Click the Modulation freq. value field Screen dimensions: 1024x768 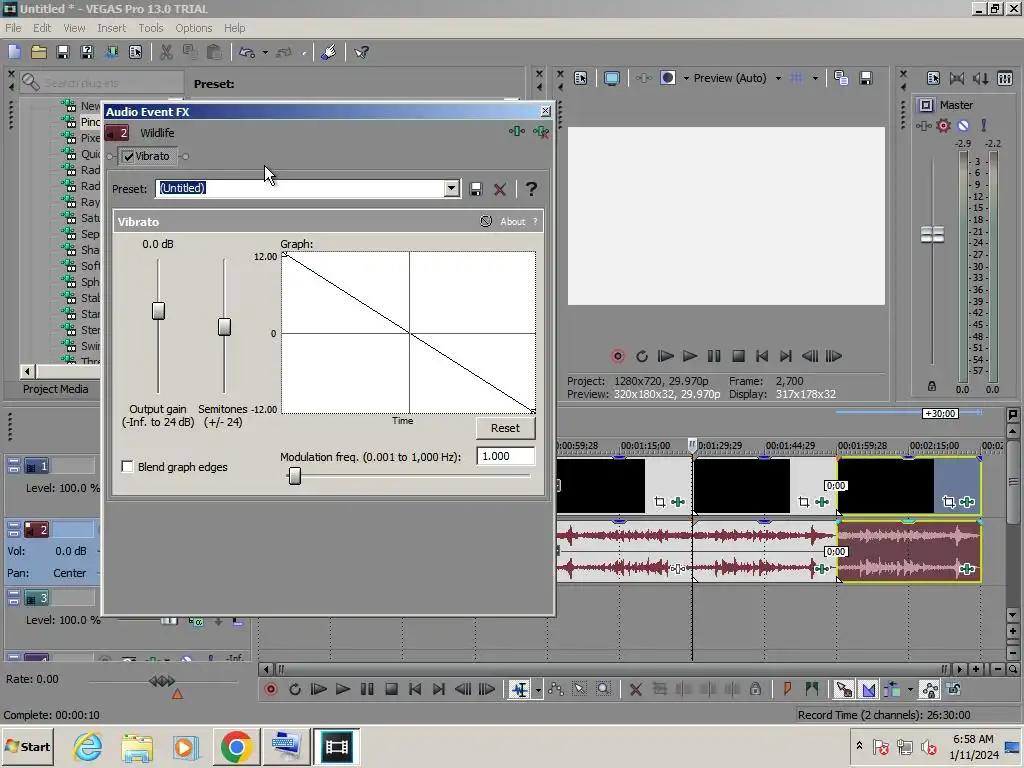click(x=505, y=456)
